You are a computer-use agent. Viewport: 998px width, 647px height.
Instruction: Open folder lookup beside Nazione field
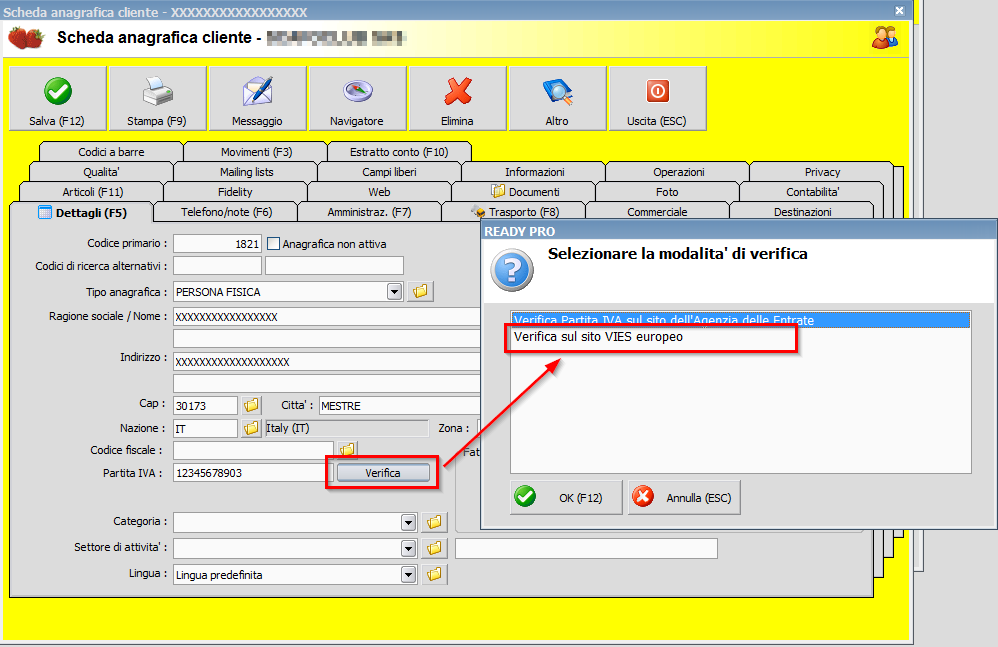click(251, 428)
